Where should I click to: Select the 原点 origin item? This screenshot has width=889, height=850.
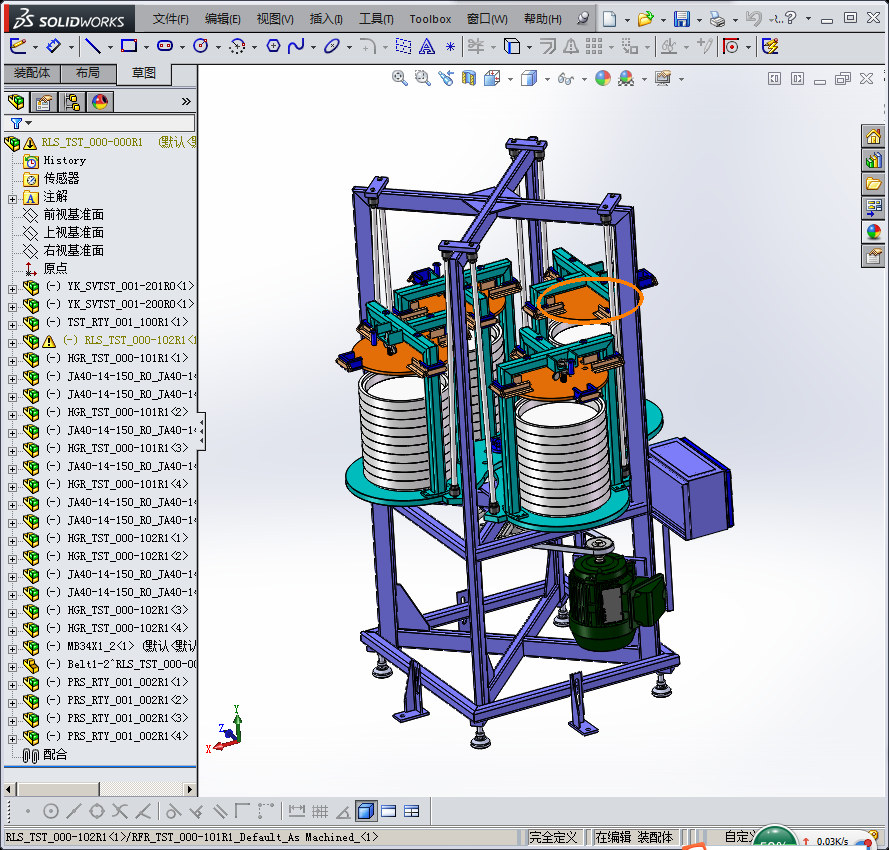[x=56, y=268]
